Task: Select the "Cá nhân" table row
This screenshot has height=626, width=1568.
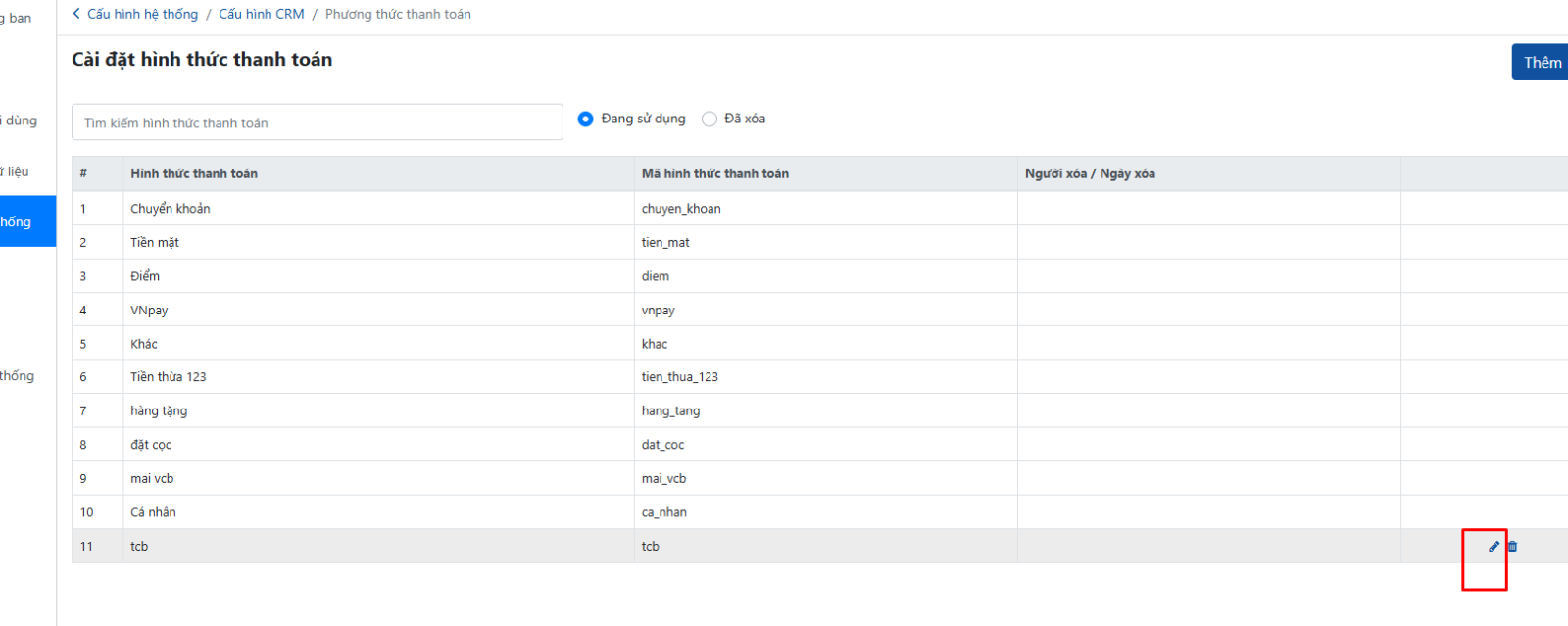Action: (153, 512)
